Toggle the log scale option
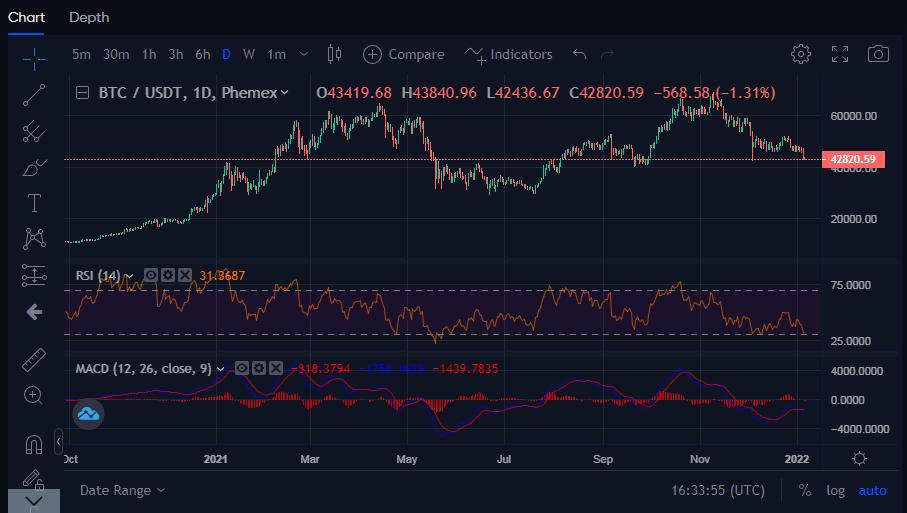The height and width of the screenshot is (513, 907). tap(835, 490)
